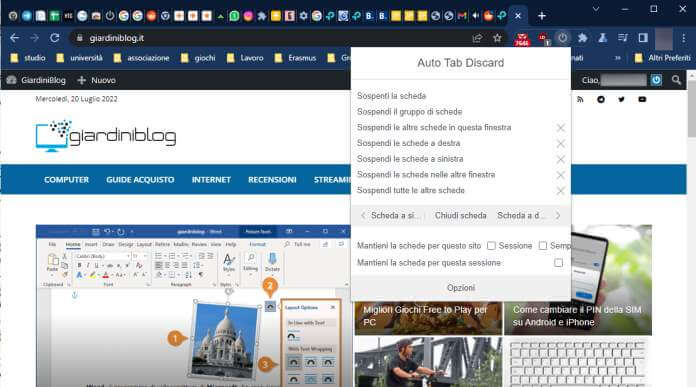Open the 'associazione' bookmarks folder
The width and height of the screenshot is (696, 387).
tap(142, 58)
